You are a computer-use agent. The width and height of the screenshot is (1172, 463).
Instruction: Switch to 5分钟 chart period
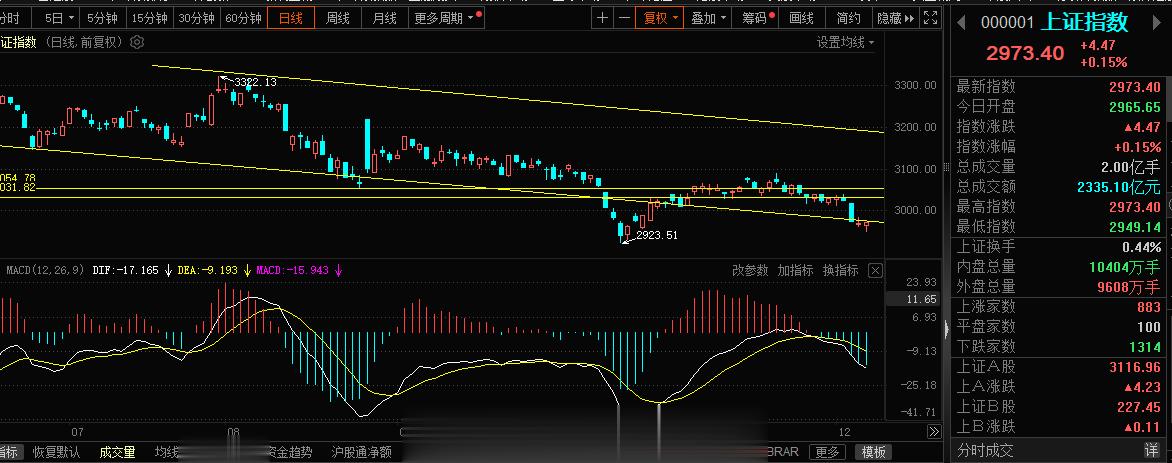(x=102, y=18)
